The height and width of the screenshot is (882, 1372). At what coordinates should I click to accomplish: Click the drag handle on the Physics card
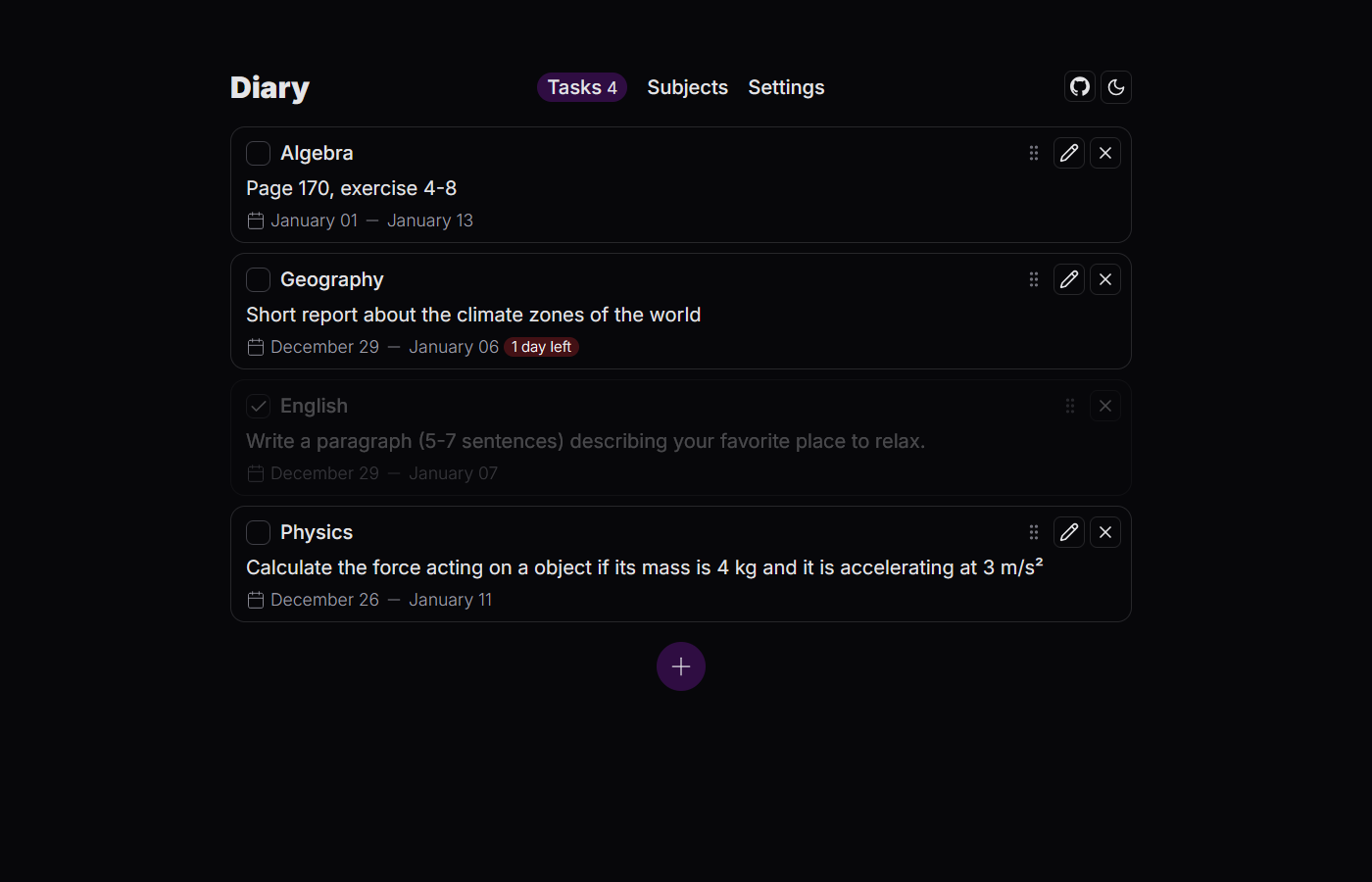pos(1034,532)
